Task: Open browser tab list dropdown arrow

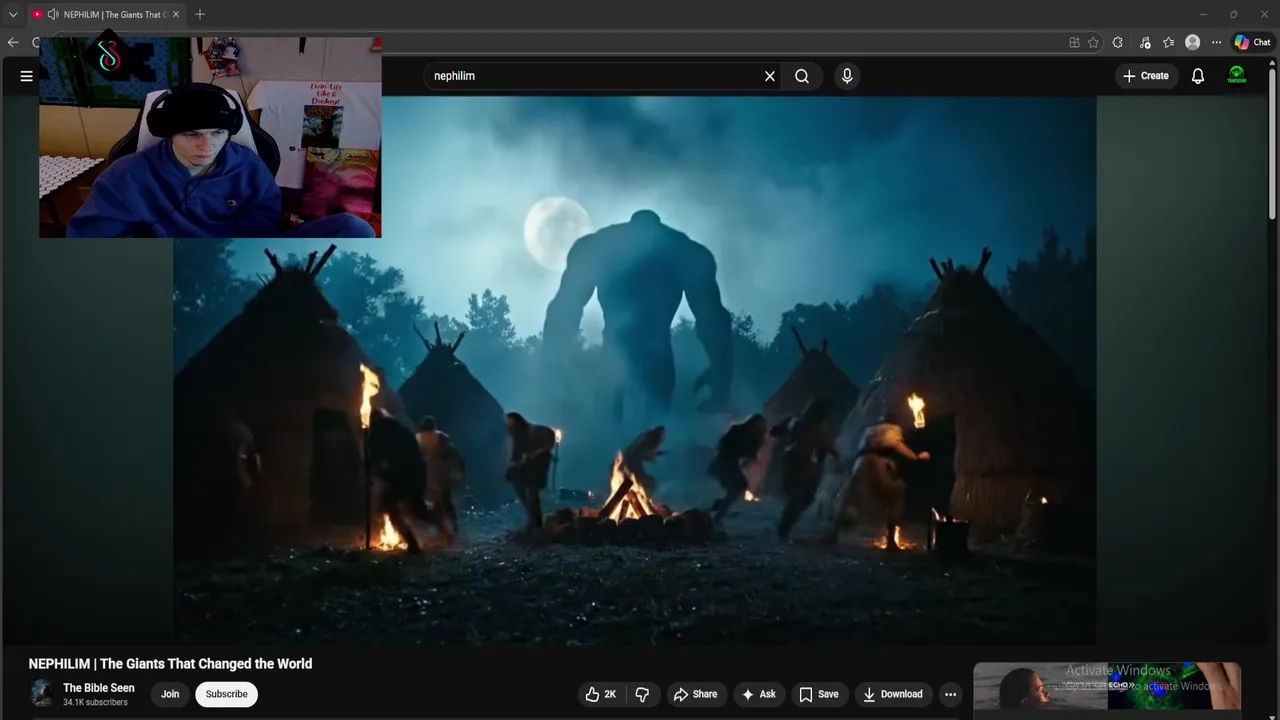Action: click(13, 14)
